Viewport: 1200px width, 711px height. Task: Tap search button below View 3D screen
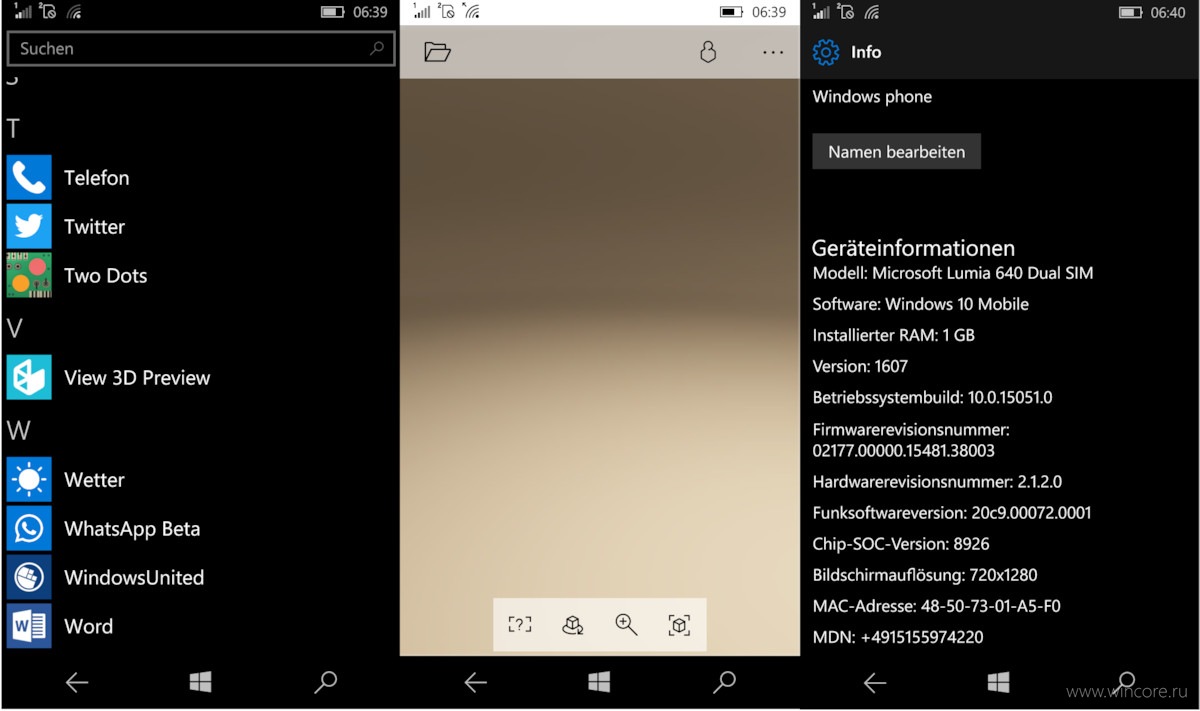[x=724, y=682]
